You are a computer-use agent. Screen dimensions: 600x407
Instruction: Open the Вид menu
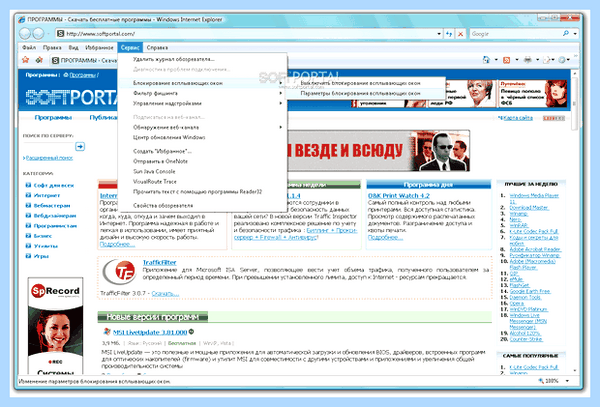73,47
